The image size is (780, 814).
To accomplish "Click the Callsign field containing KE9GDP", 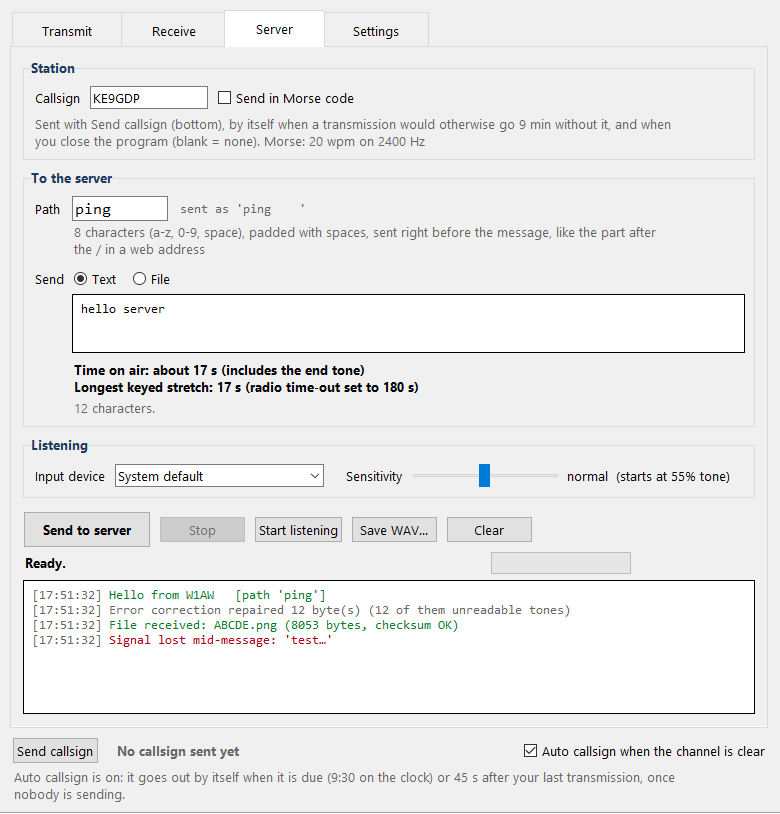I will [149, 98].
